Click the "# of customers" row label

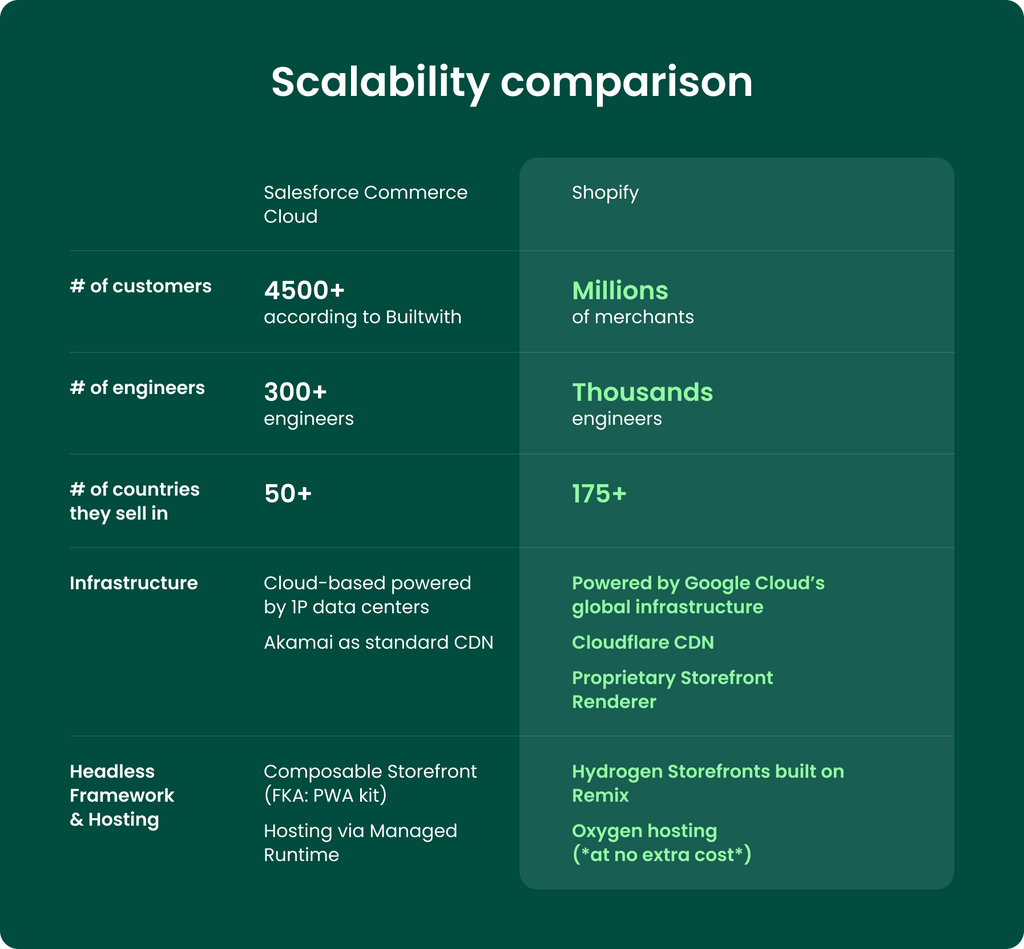(x=140, y=286)
